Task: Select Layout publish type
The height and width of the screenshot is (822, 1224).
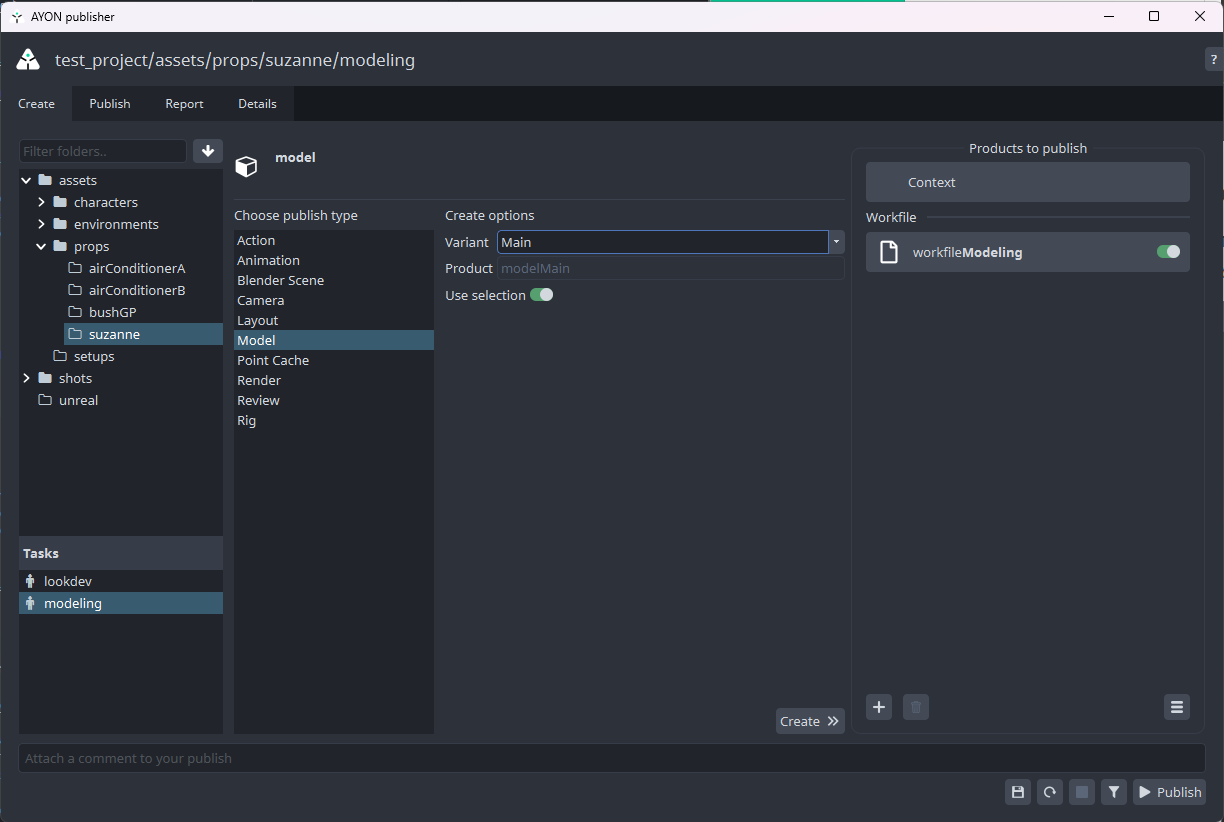Action: [334, 320]
